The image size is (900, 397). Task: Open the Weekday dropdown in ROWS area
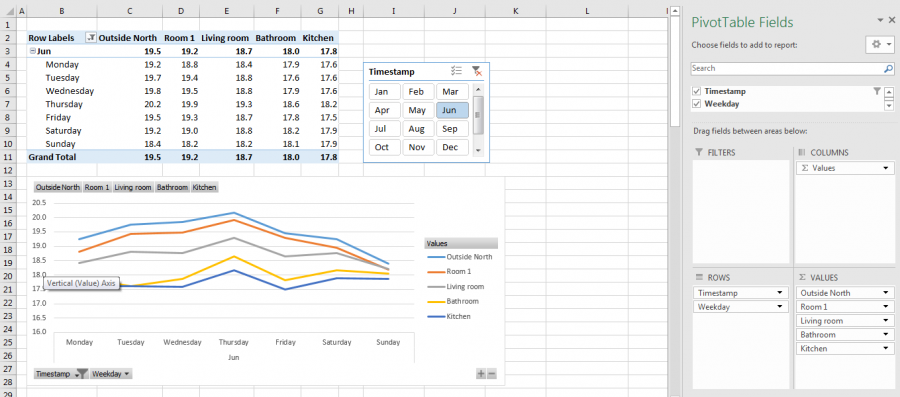coord(779,306)
